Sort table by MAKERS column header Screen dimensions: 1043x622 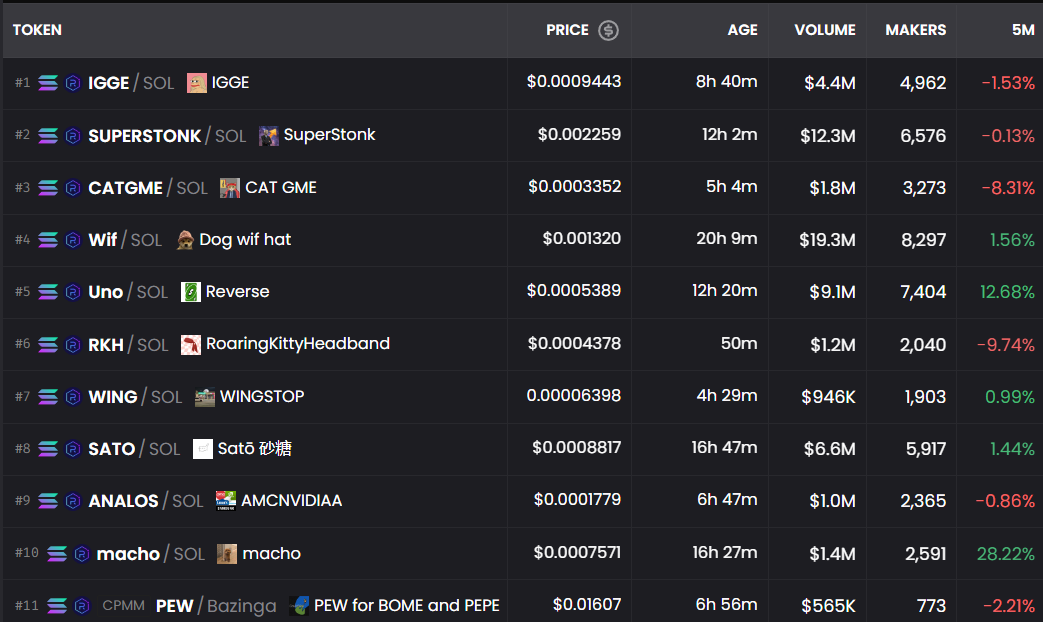(915, 30)
